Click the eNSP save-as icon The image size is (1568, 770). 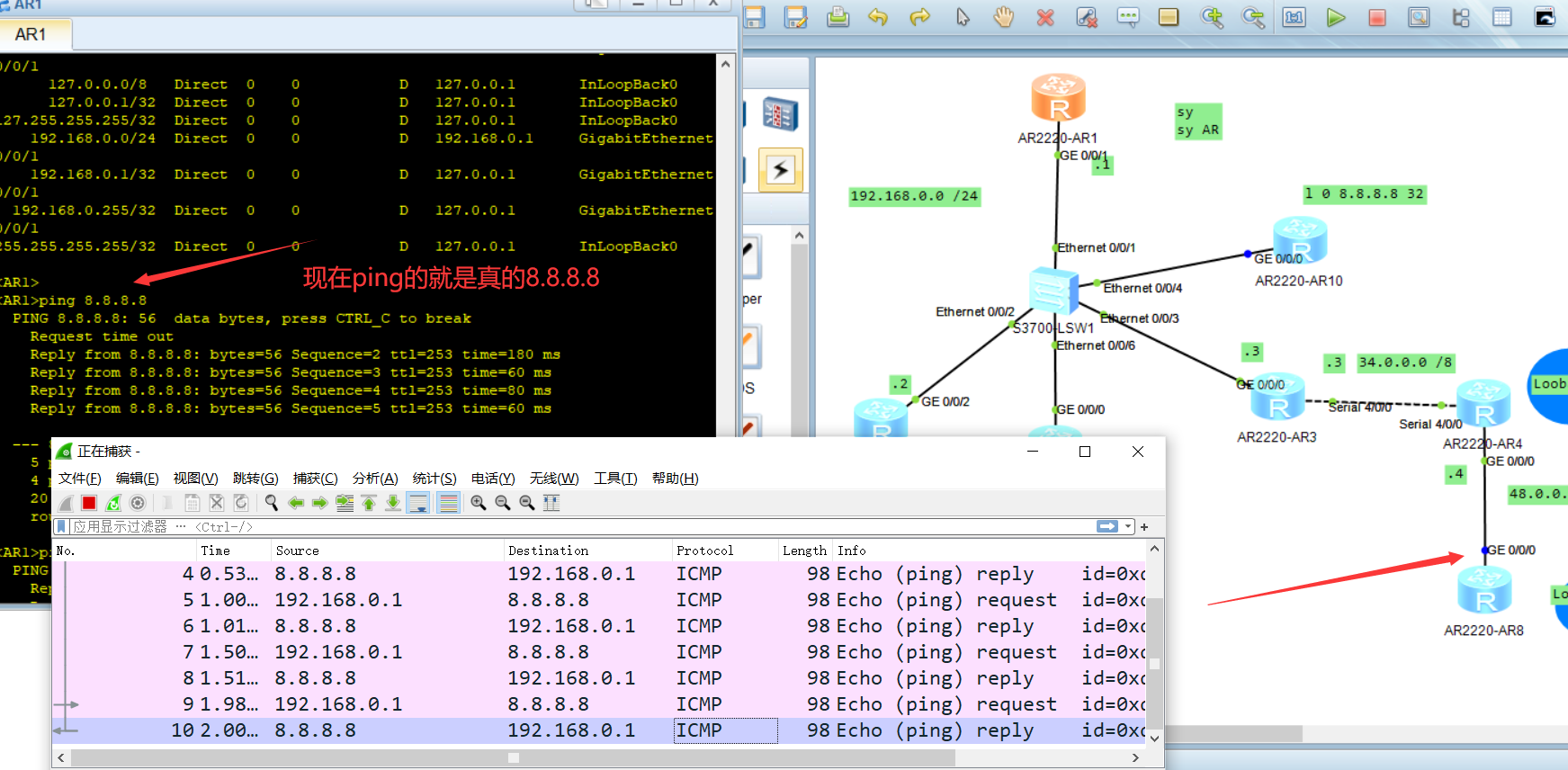click(x=795, y=16)
